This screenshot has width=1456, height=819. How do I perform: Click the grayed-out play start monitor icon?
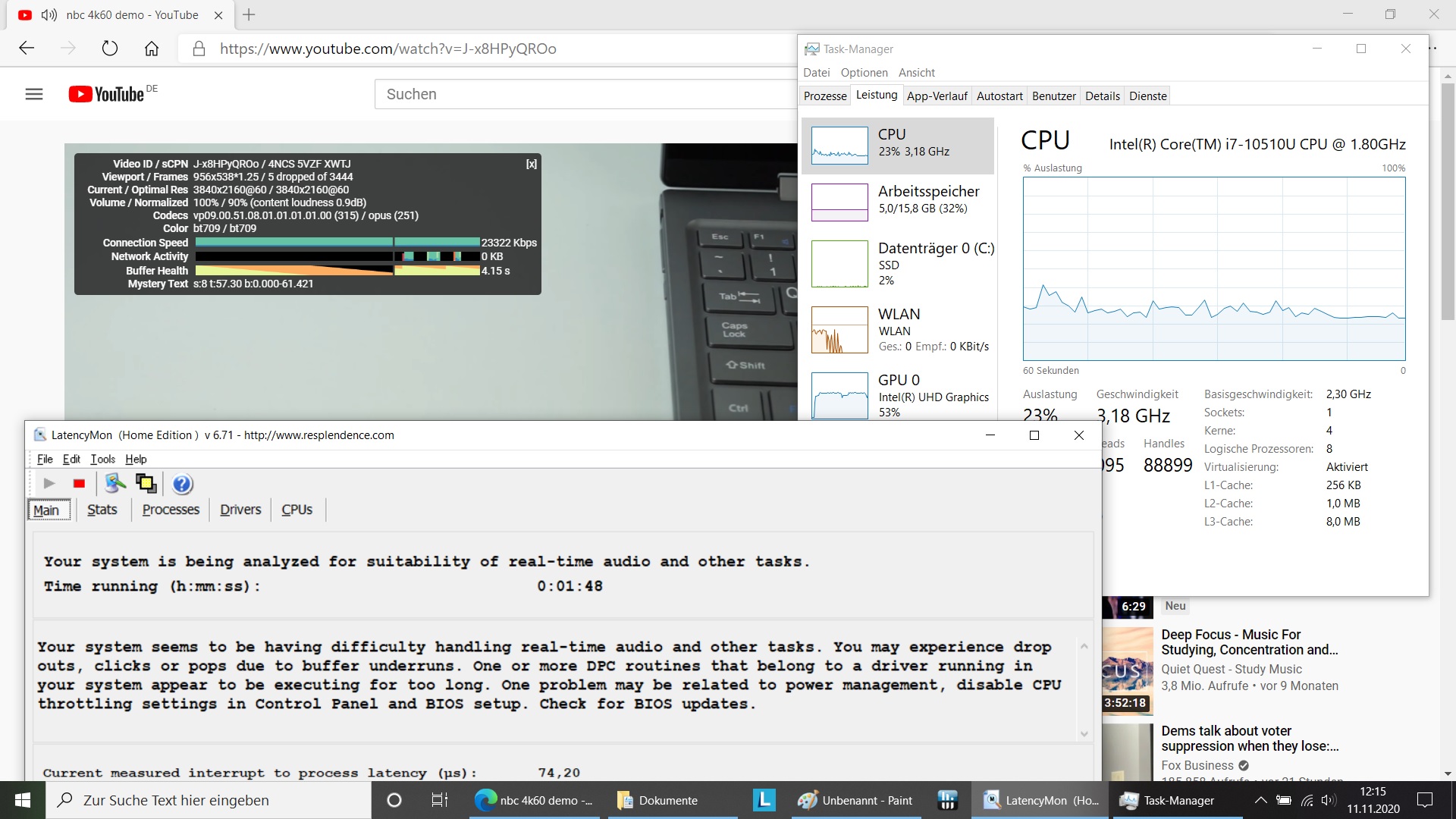tap(49, 484)
